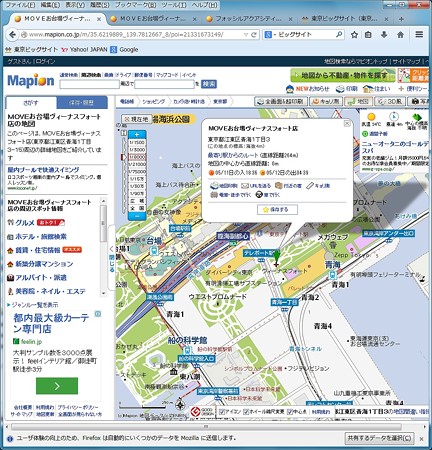Viewport: 432px width, 450px height.
Task: Click the 車で行く steering wheel icon
Action: pos(259,194)
